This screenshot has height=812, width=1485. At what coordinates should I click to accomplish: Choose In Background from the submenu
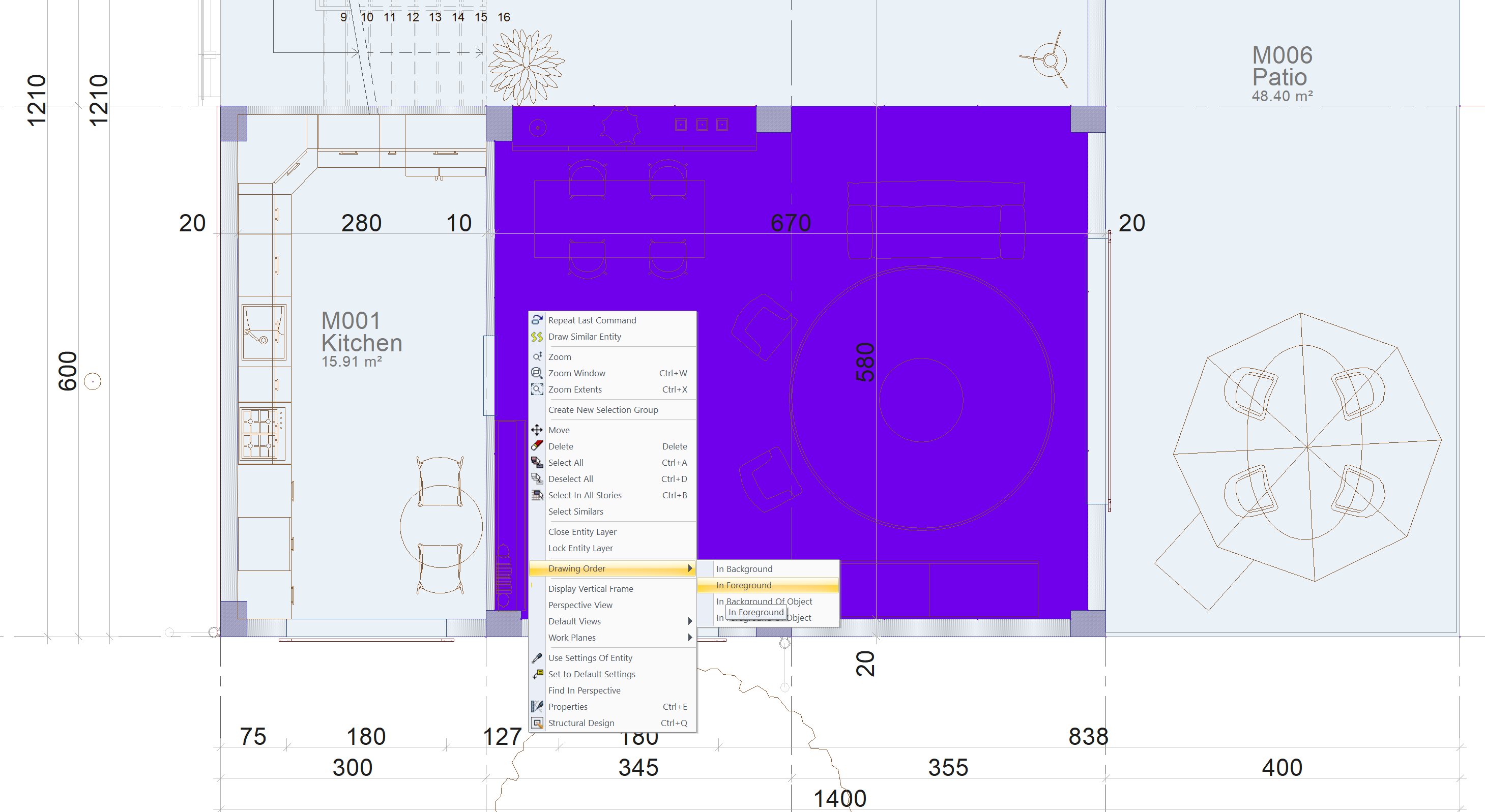[x=744, y=569]
